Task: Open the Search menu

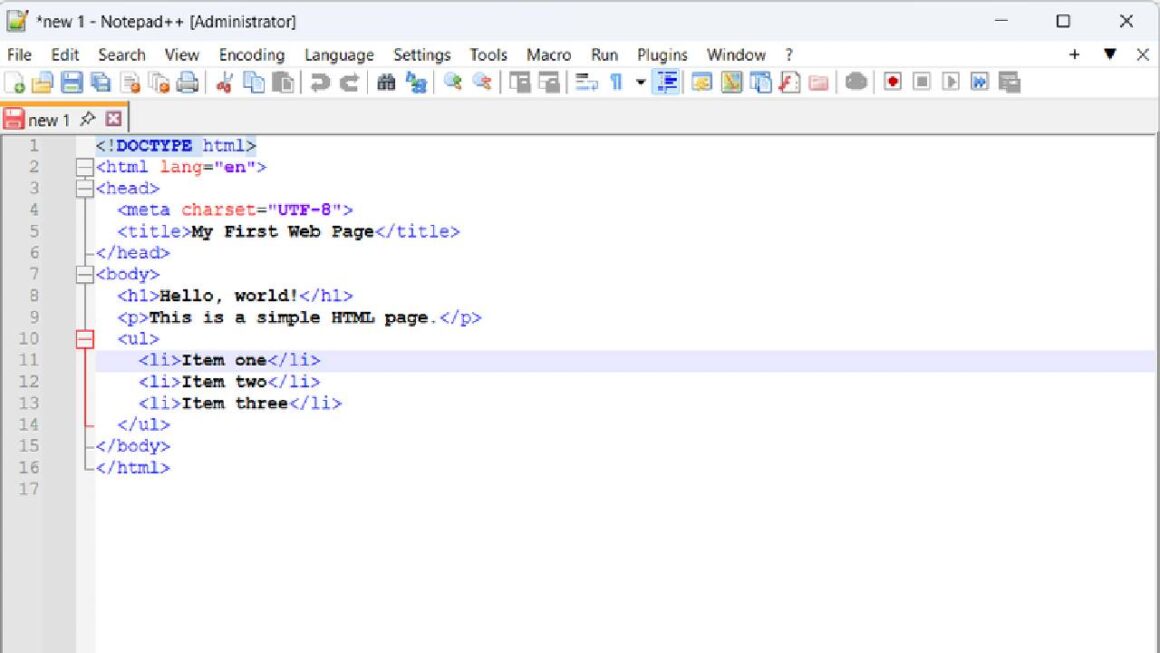Action: click(122, 55)
